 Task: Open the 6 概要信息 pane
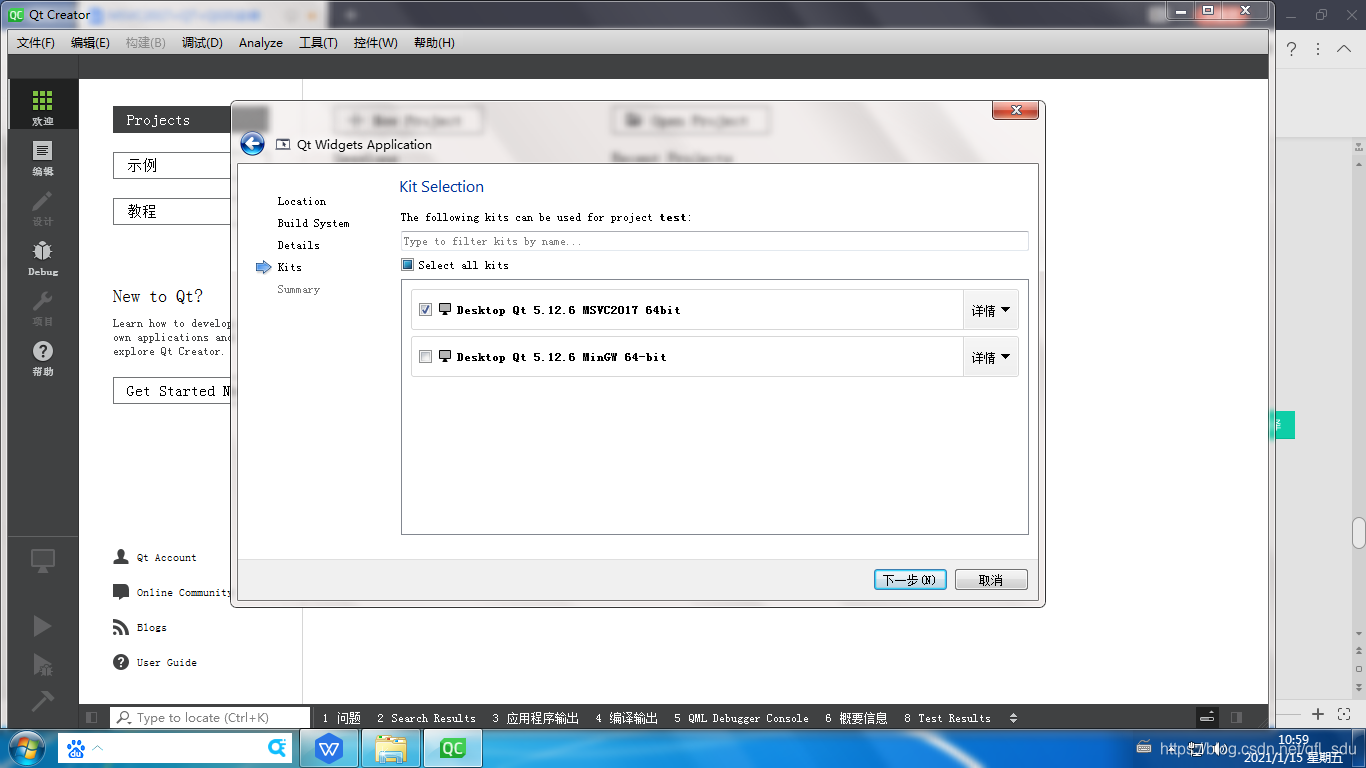tap(856, 718)
